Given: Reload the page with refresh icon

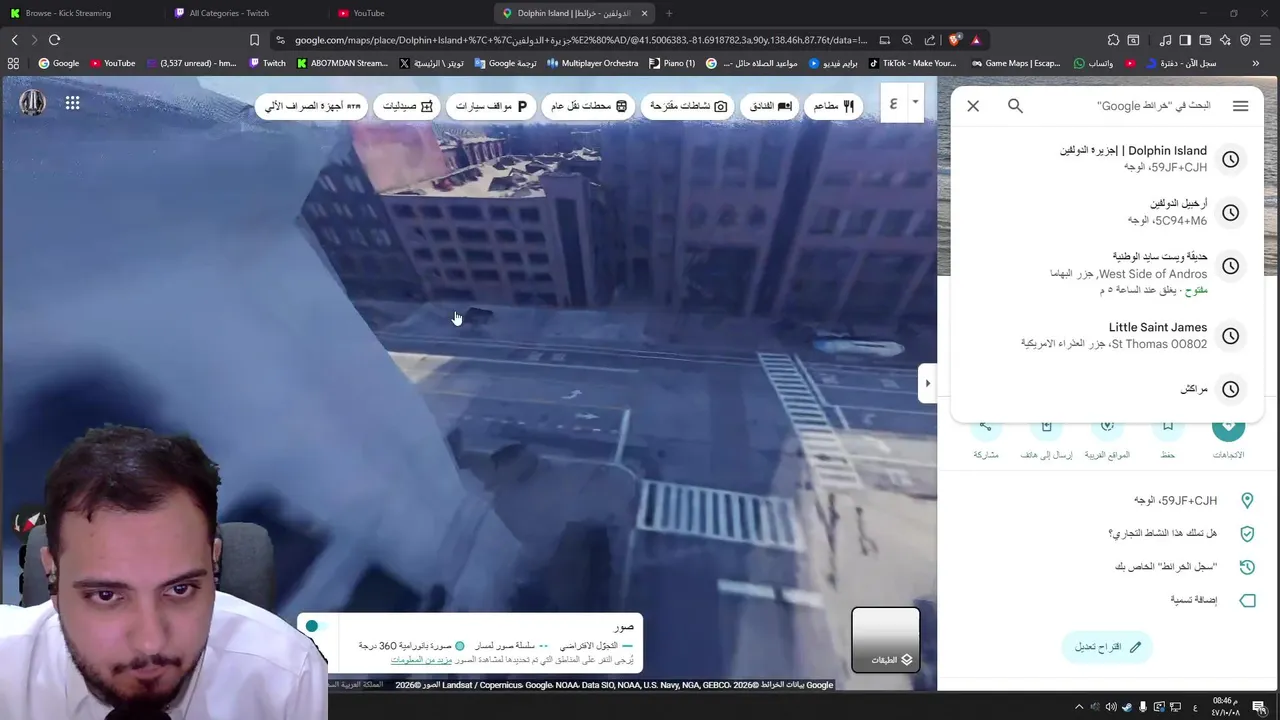Looking at the screenshot, I should (54, 40).
